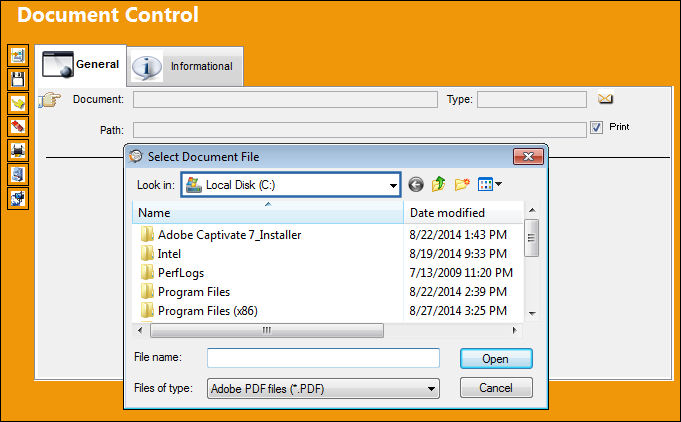The image size is (681, 422).
Task: Go up one folder level
Action: coord(439,184)
